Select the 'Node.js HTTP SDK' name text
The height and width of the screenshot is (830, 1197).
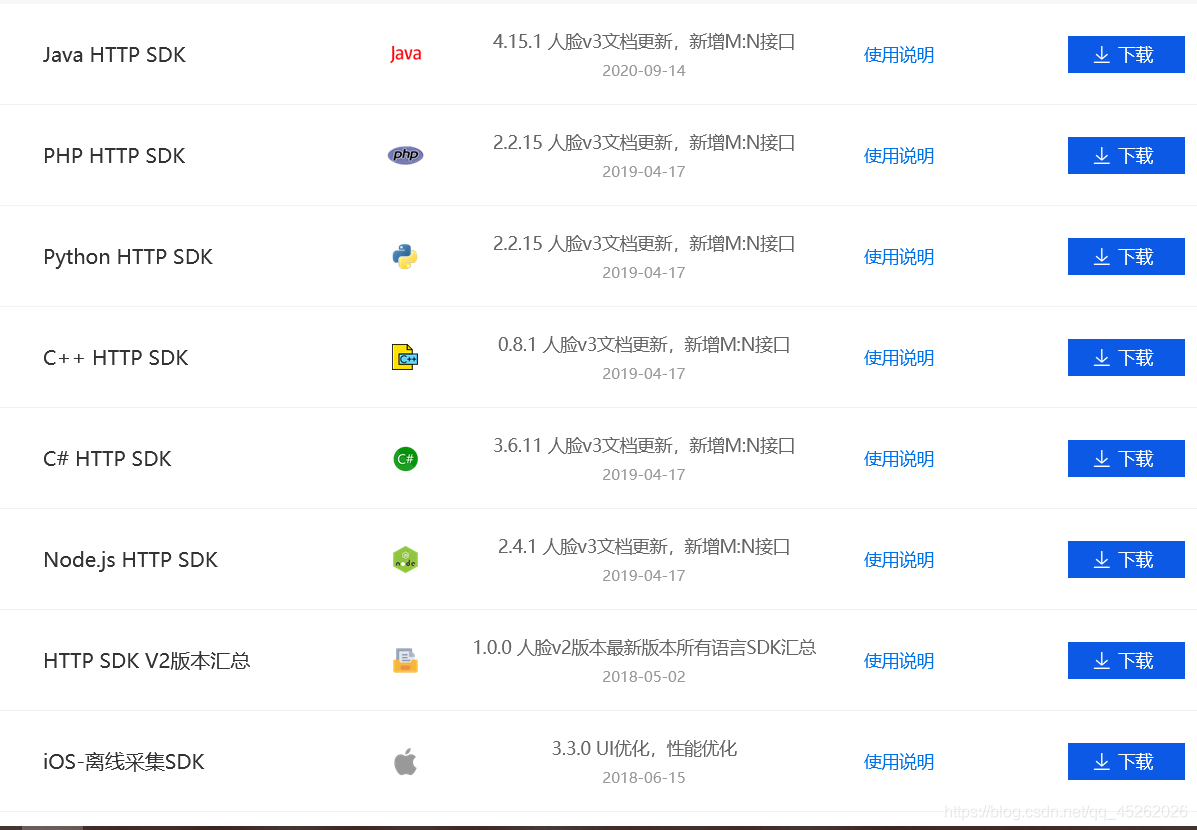131,560
